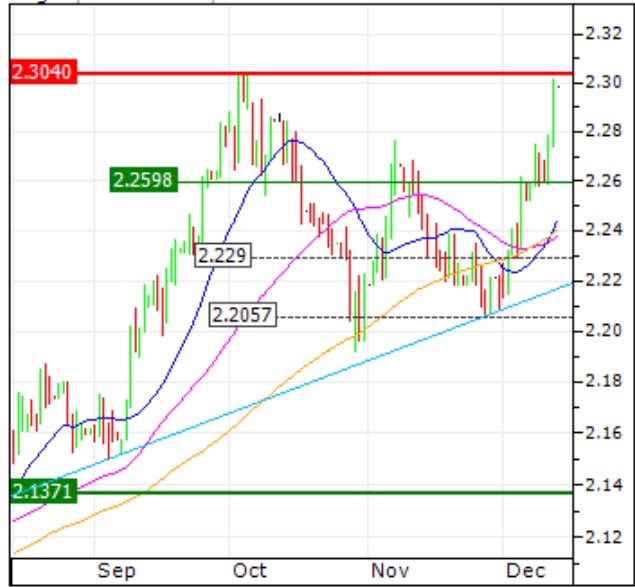Click the Sep month label
The height and width of the screenshot is (587, 635).
point(116,571)
